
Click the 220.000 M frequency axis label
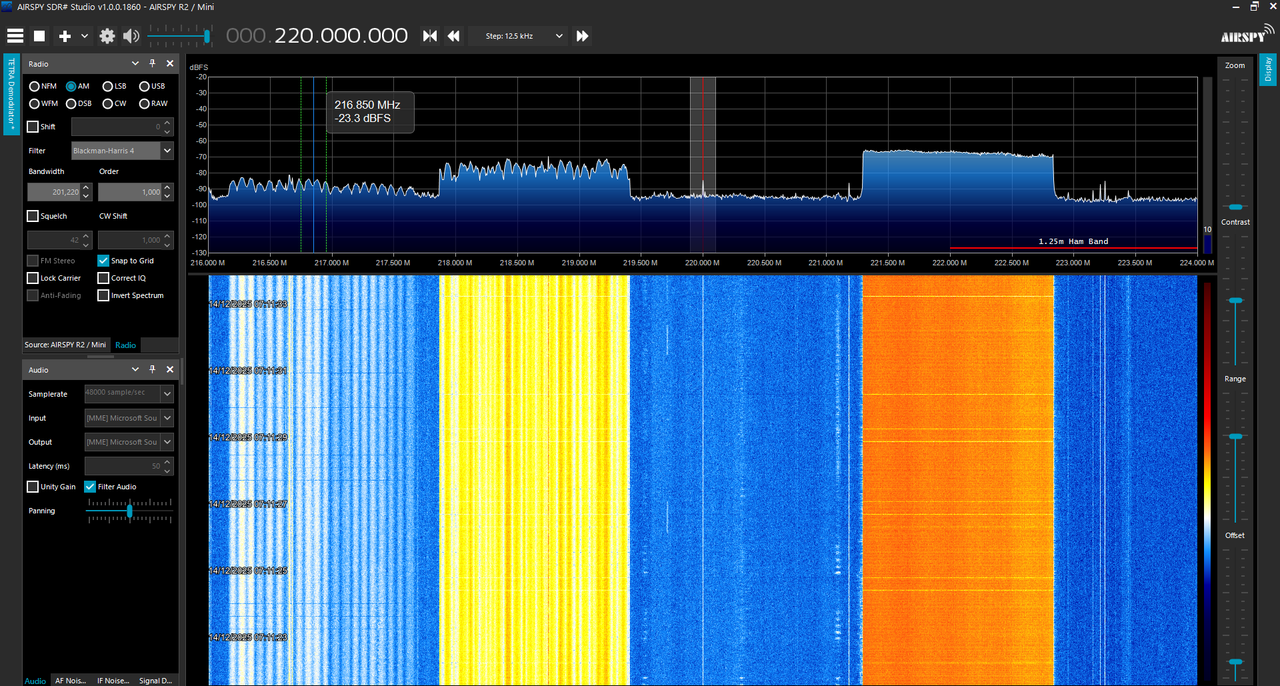[702, 263]
